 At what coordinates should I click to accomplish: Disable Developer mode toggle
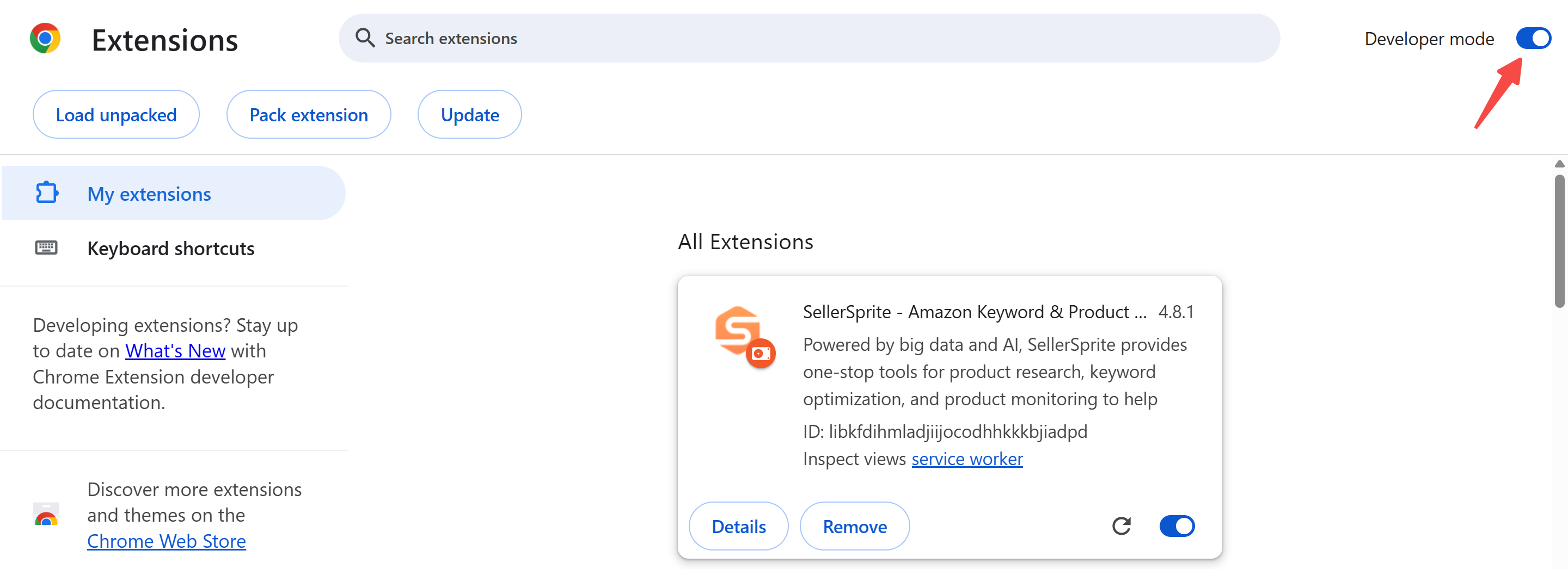tap(1533, 39)
